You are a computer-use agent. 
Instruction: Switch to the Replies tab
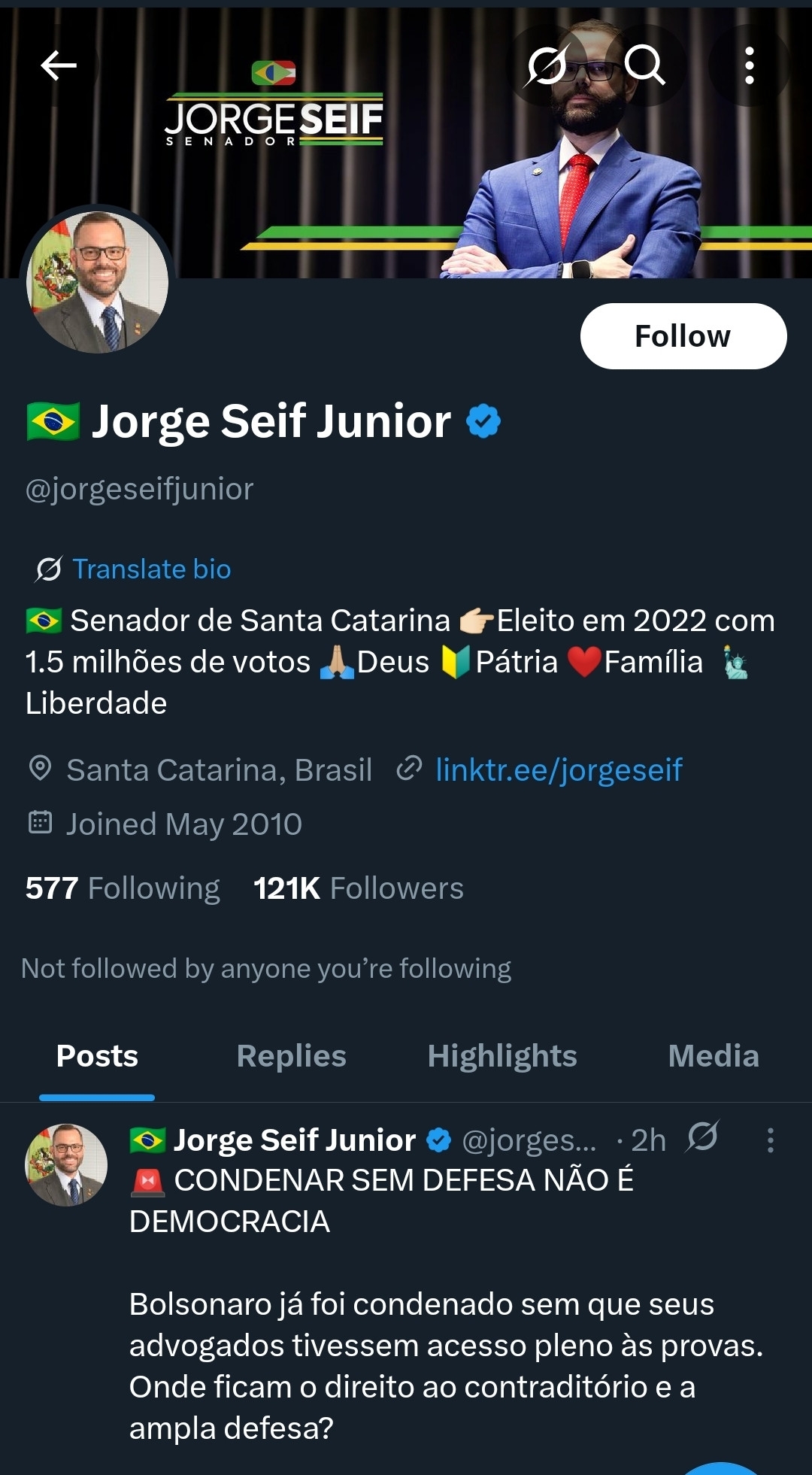[x=291, y=1056]
